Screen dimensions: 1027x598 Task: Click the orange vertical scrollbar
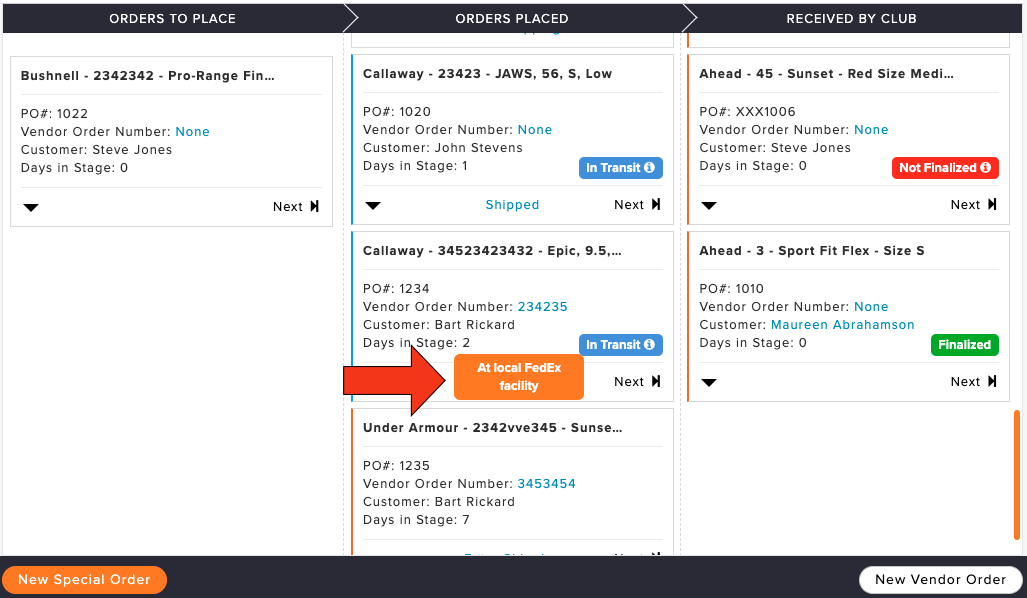click(x=1017, y=475)
